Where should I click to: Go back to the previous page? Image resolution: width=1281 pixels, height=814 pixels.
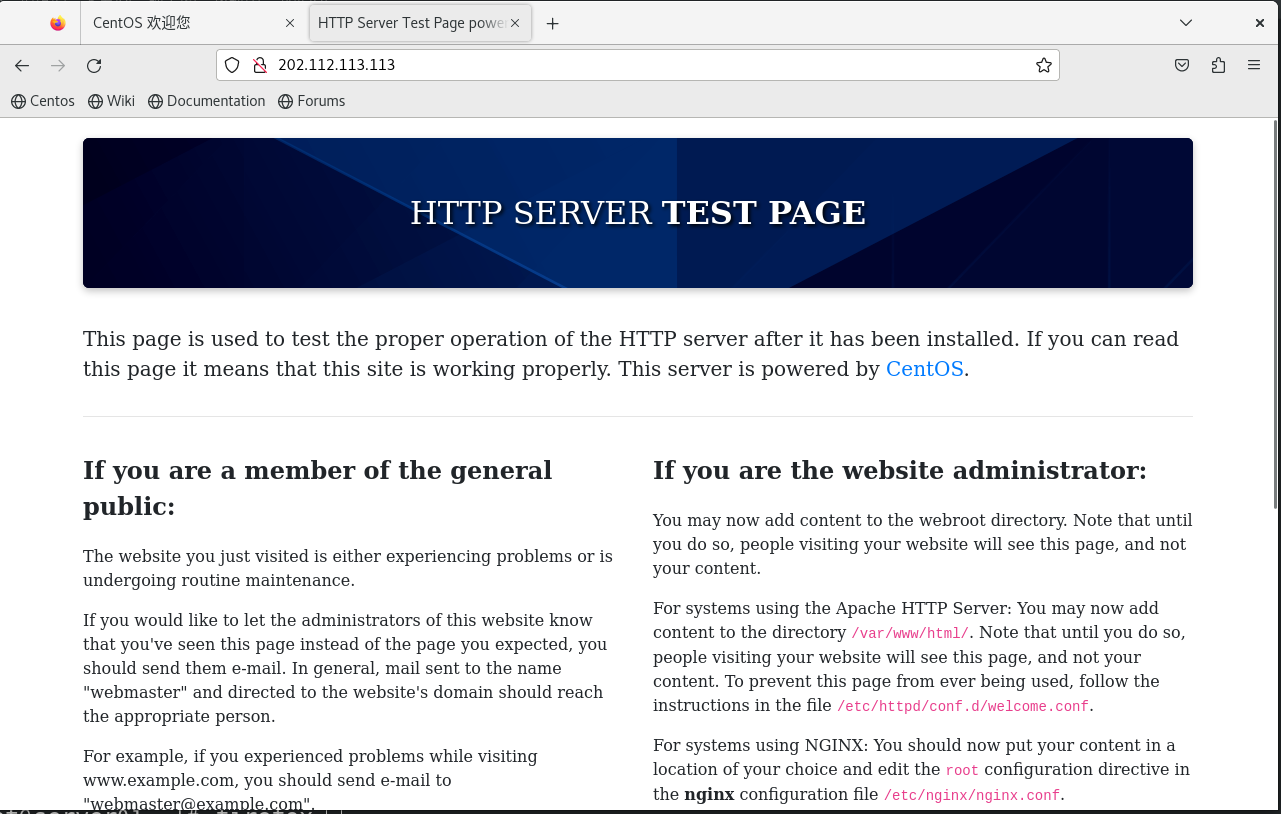coord(22,66)
